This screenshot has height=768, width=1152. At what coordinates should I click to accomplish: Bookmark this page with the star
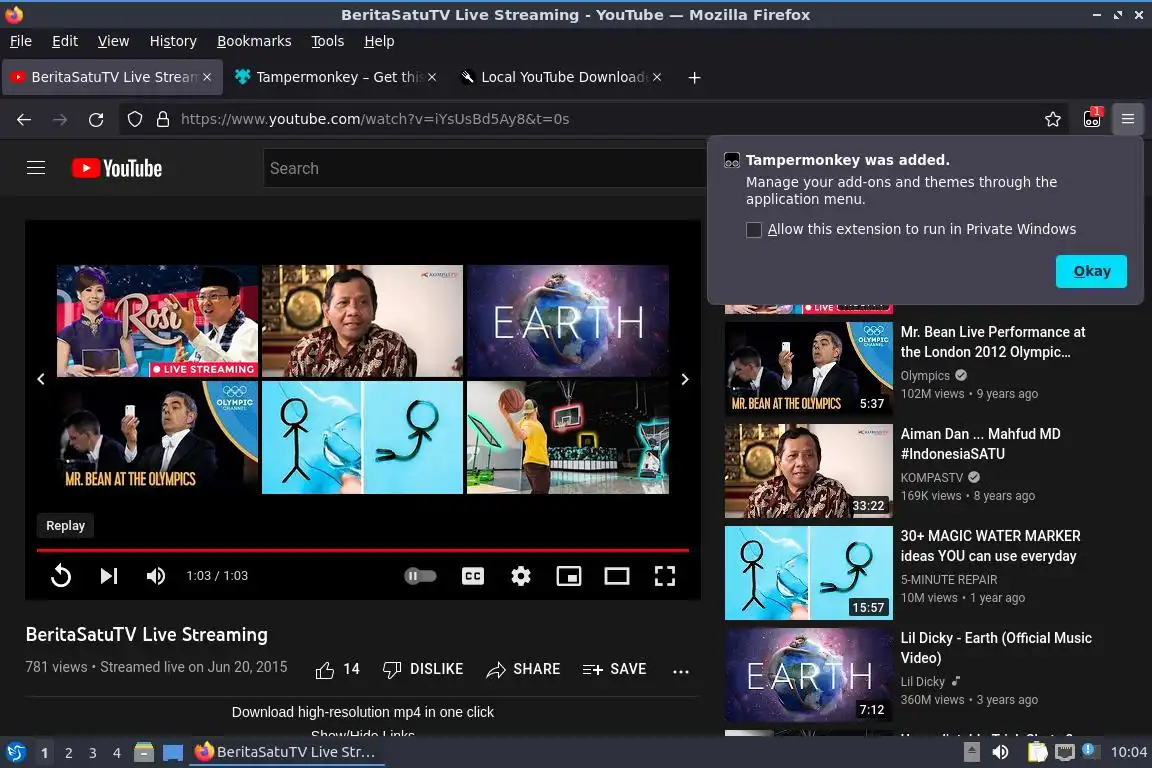[x=1053, y=119]
